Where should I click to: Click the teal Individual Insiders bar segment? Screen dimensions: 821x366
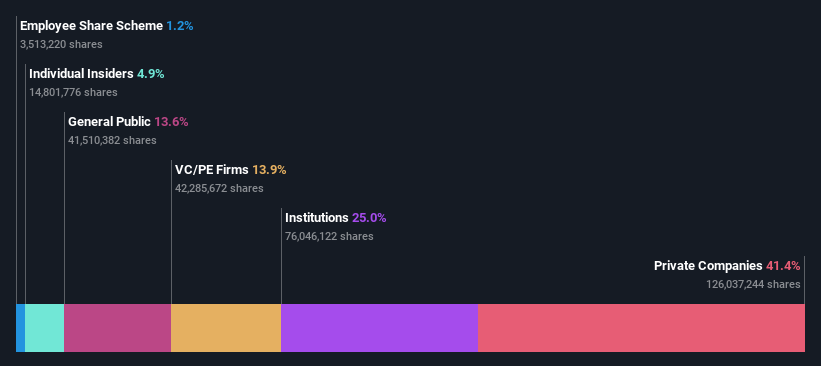(45, 328)
